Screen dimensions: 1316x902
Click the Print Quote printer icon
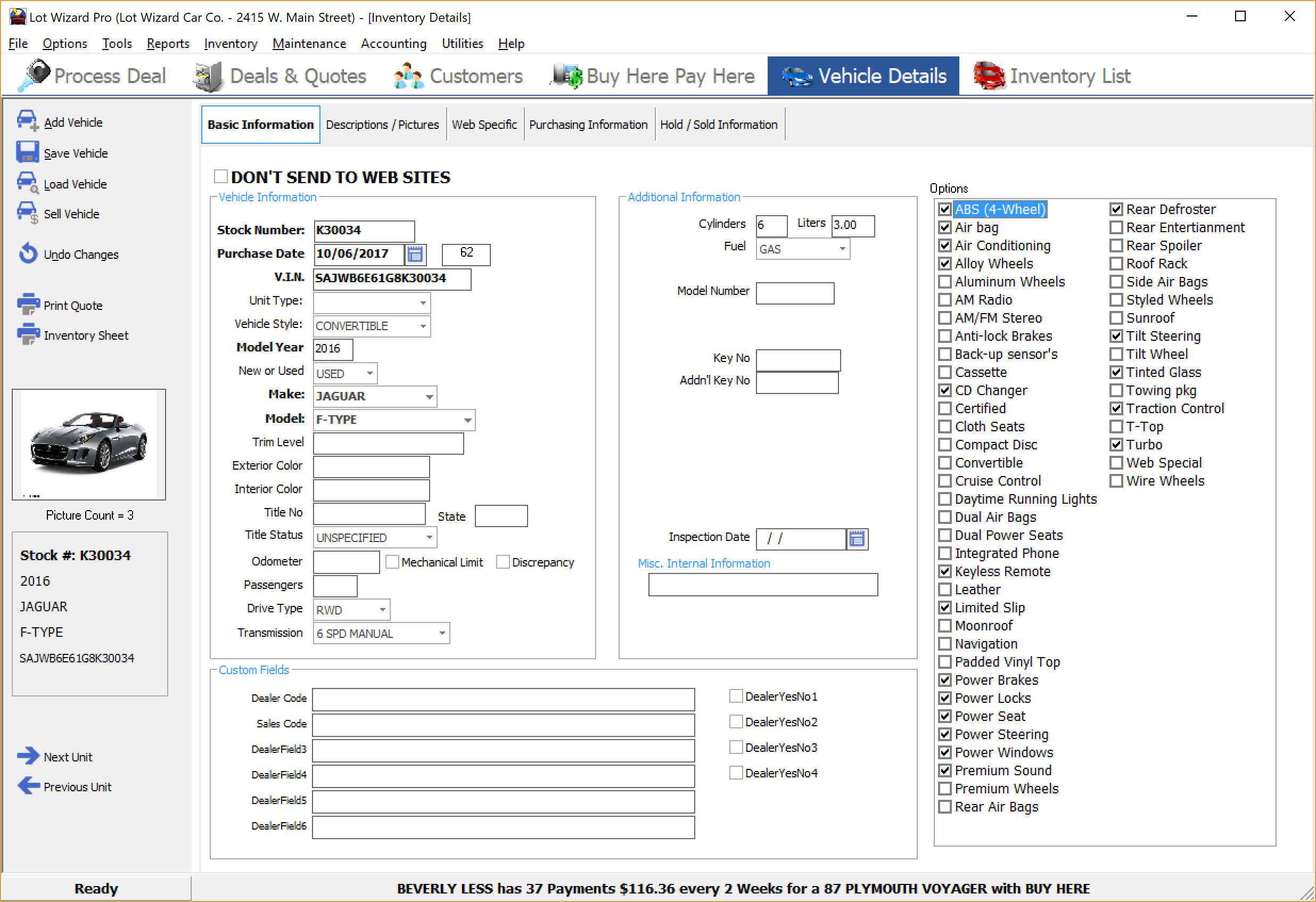point(28,304)
